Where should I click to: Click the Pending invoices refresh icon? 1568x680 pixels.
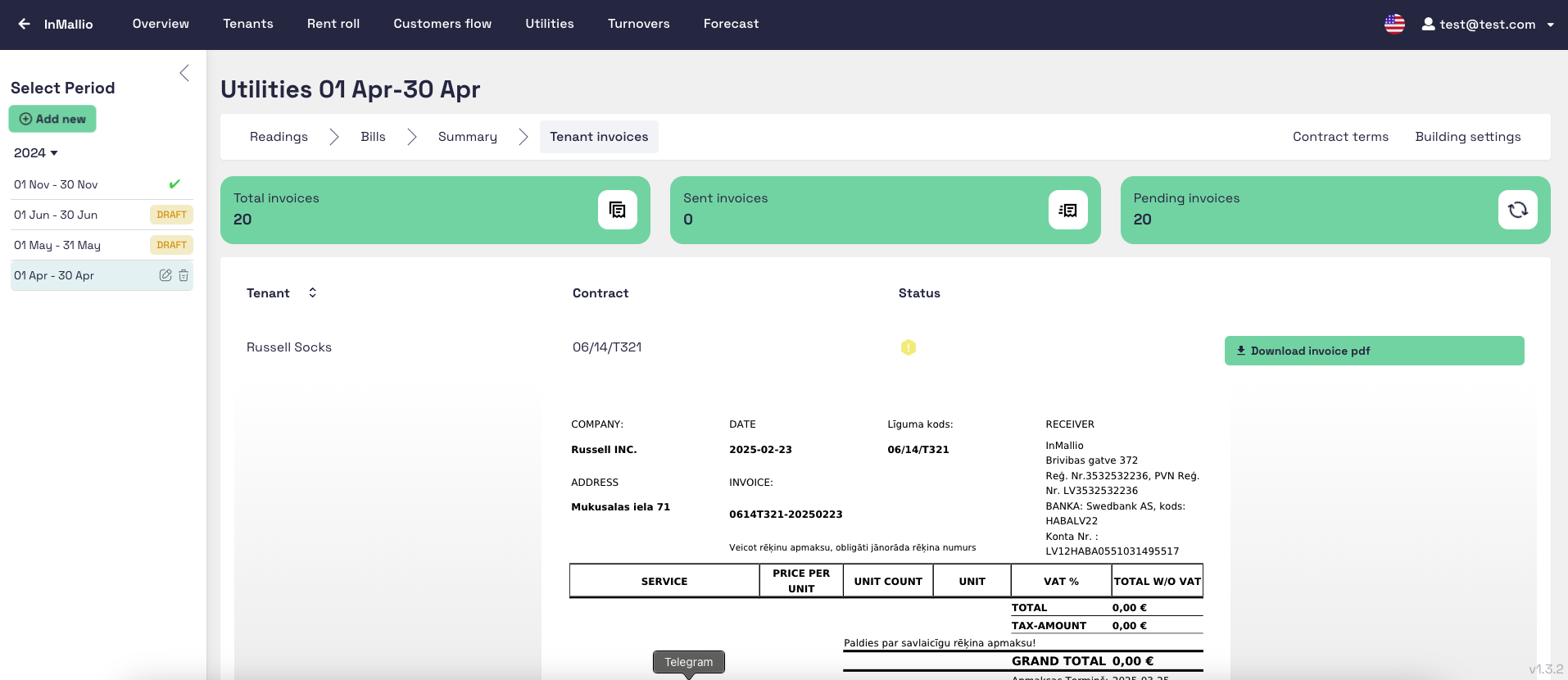(x=1518, y=210)
